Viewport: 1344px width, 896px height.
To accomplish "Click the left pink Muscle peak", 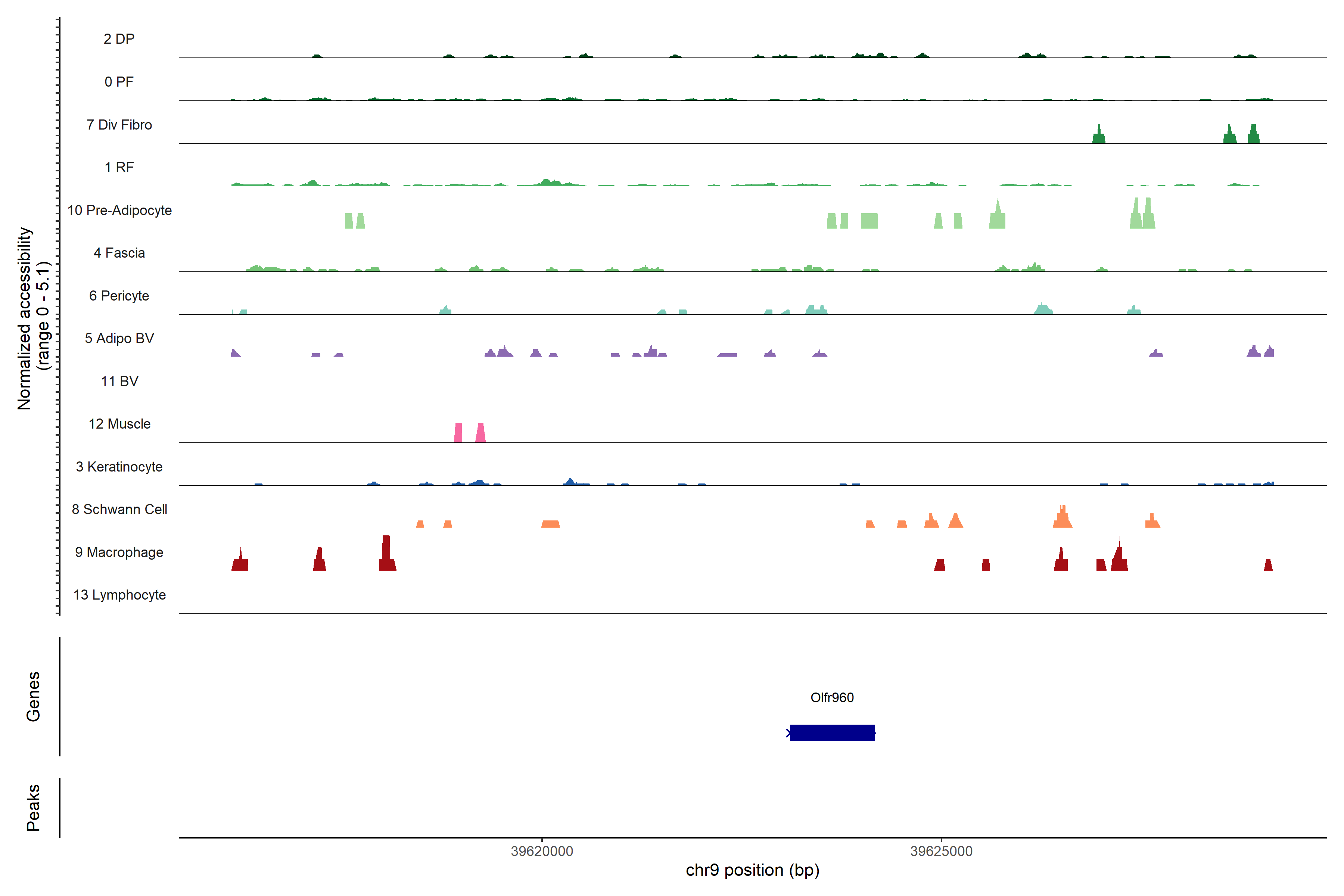I will pyautogui.click(x=458, y=433).
